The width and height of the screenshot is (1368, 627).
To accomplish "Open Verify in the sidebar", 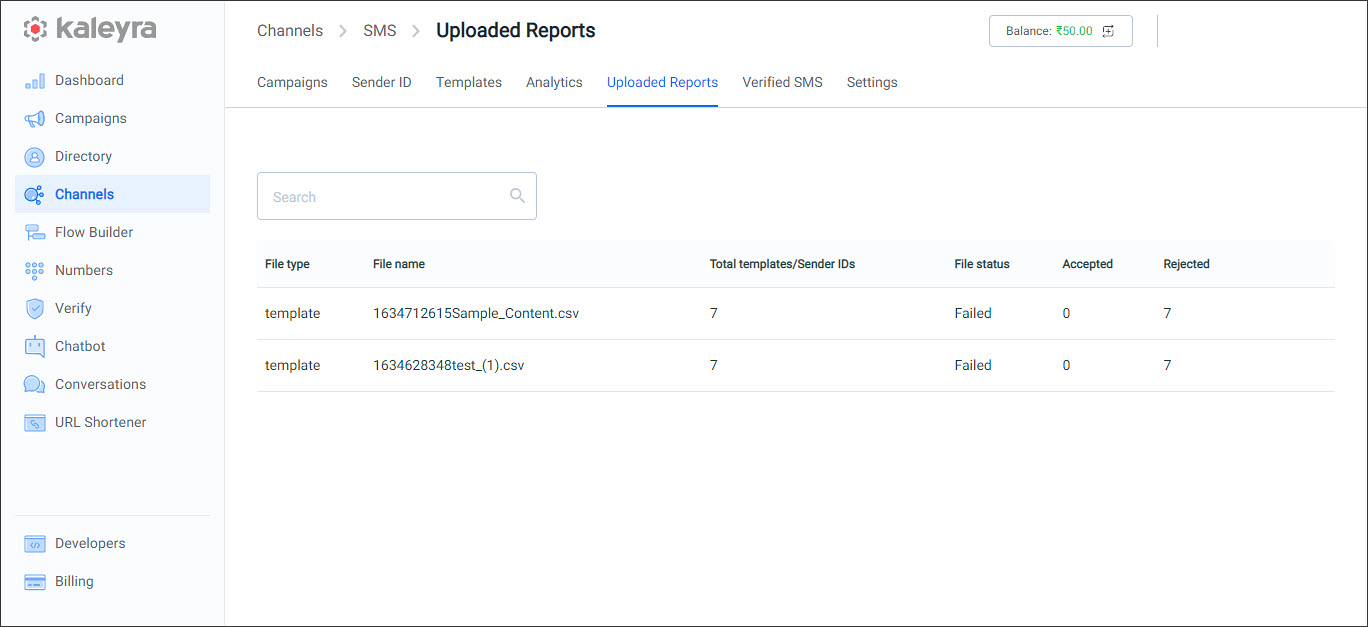I will 112,308.
